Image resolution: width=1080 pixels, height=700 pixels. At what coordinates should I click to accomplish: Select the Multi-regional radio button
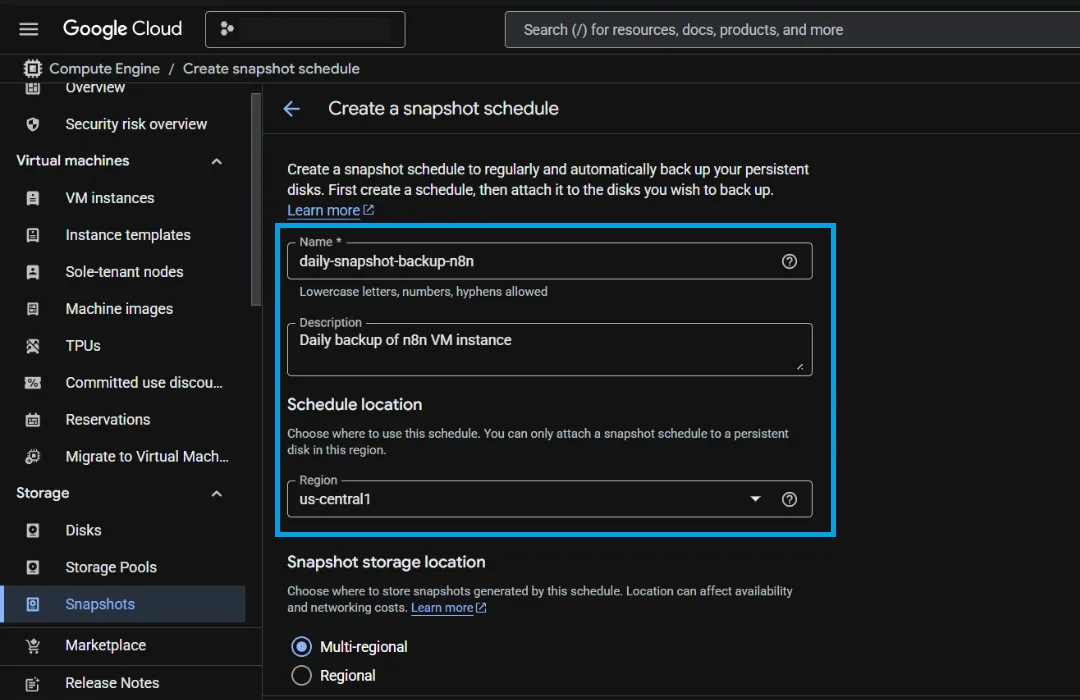click(x=301, y=646)
